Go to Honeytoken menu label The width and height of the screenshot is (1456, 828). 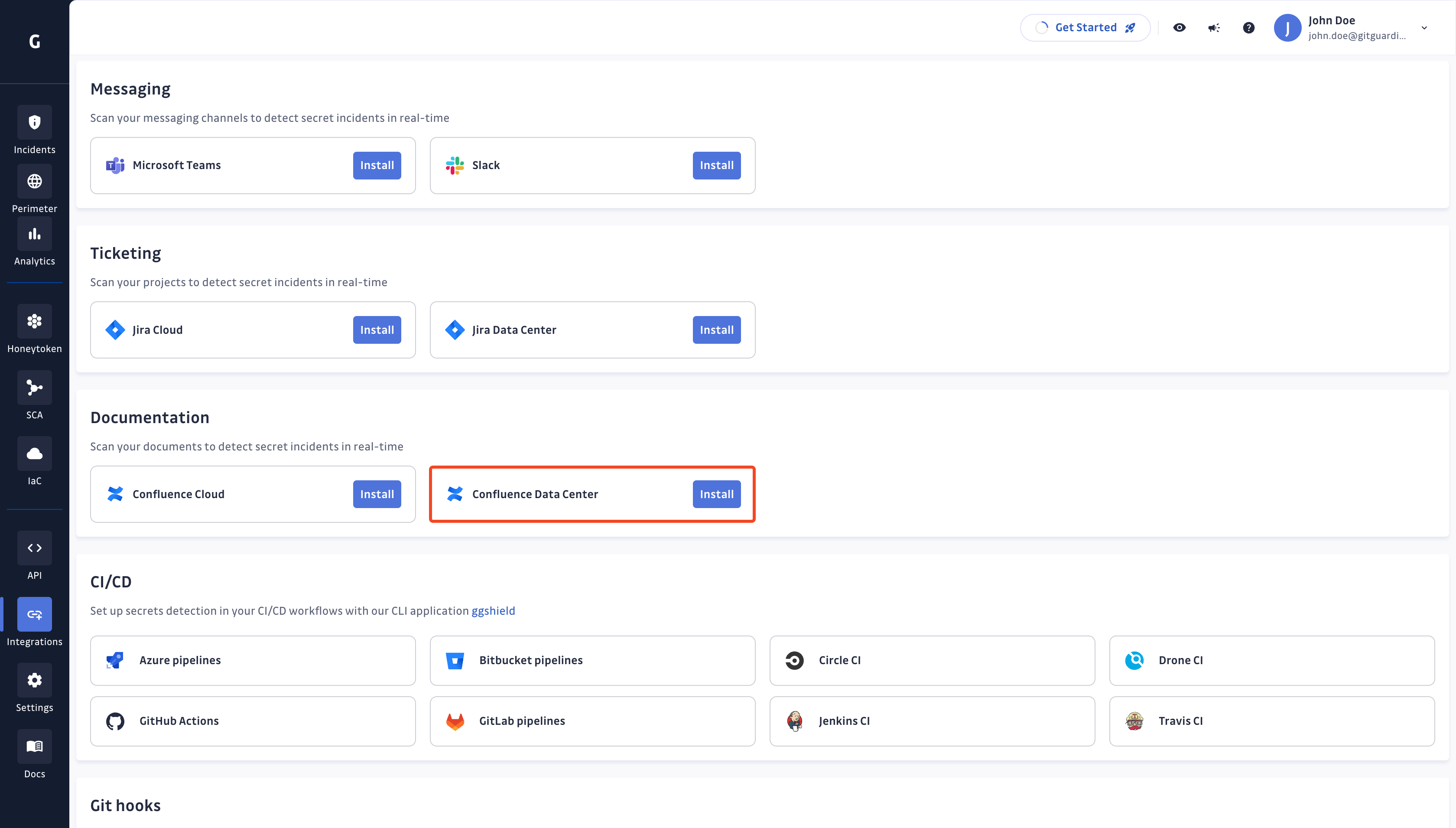35,349
